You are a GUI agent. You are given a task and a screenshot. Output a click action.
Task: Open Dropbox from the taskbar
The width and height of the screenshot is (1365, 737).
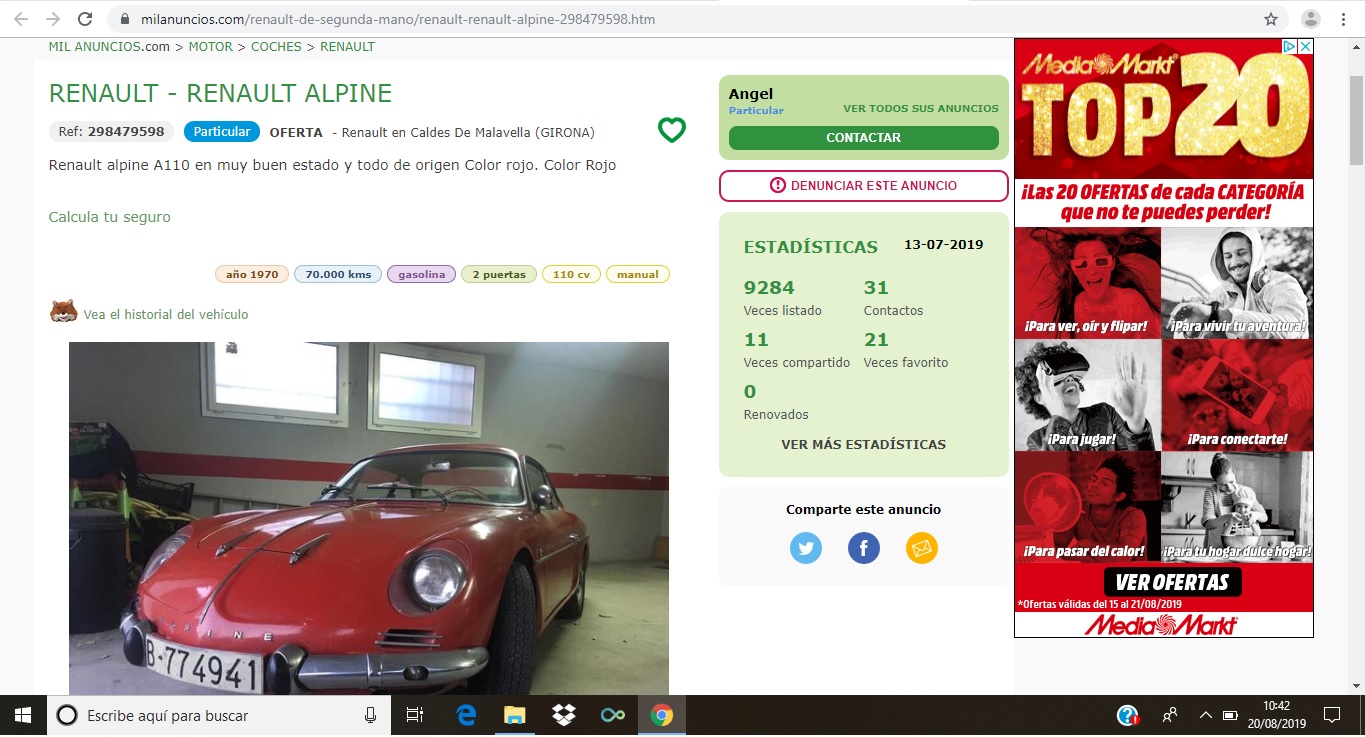click(x=563, y=715)
